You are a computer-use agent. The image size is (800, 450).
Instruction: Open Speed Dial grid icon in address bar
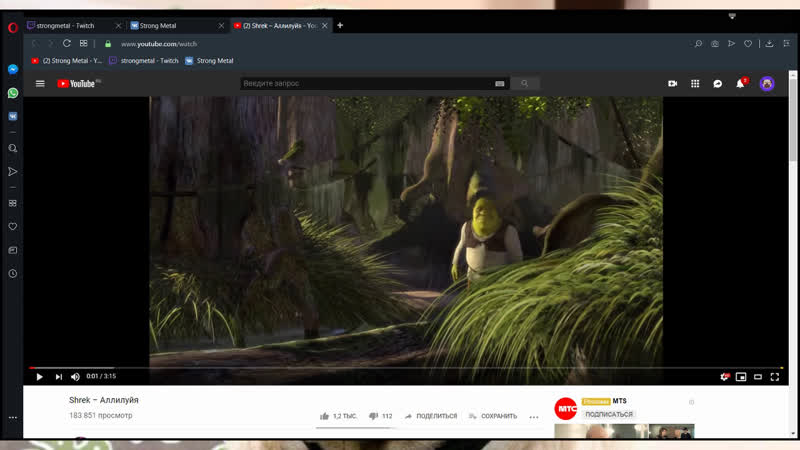(x=83, y=44)
